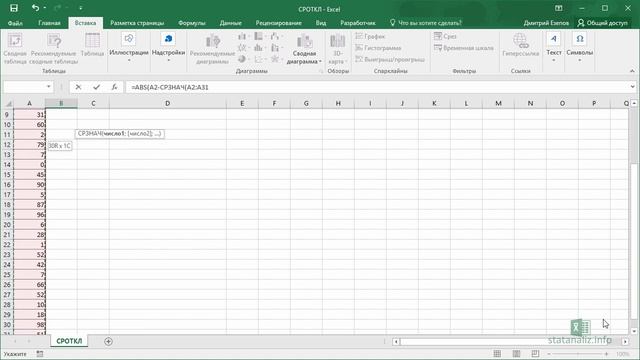Switch to the Данные tab
This screenshot has width=640, height=360.
click(x=231, y=23)
